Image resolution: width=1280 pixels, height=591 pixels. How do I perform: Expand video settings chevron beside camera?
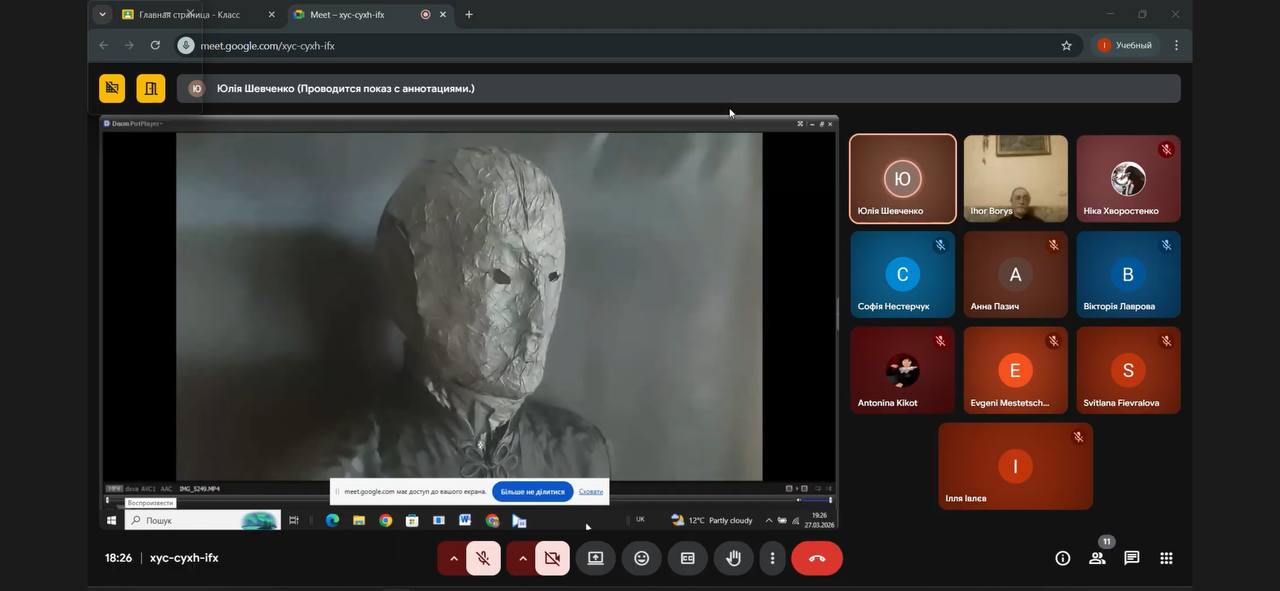point(522,558)
